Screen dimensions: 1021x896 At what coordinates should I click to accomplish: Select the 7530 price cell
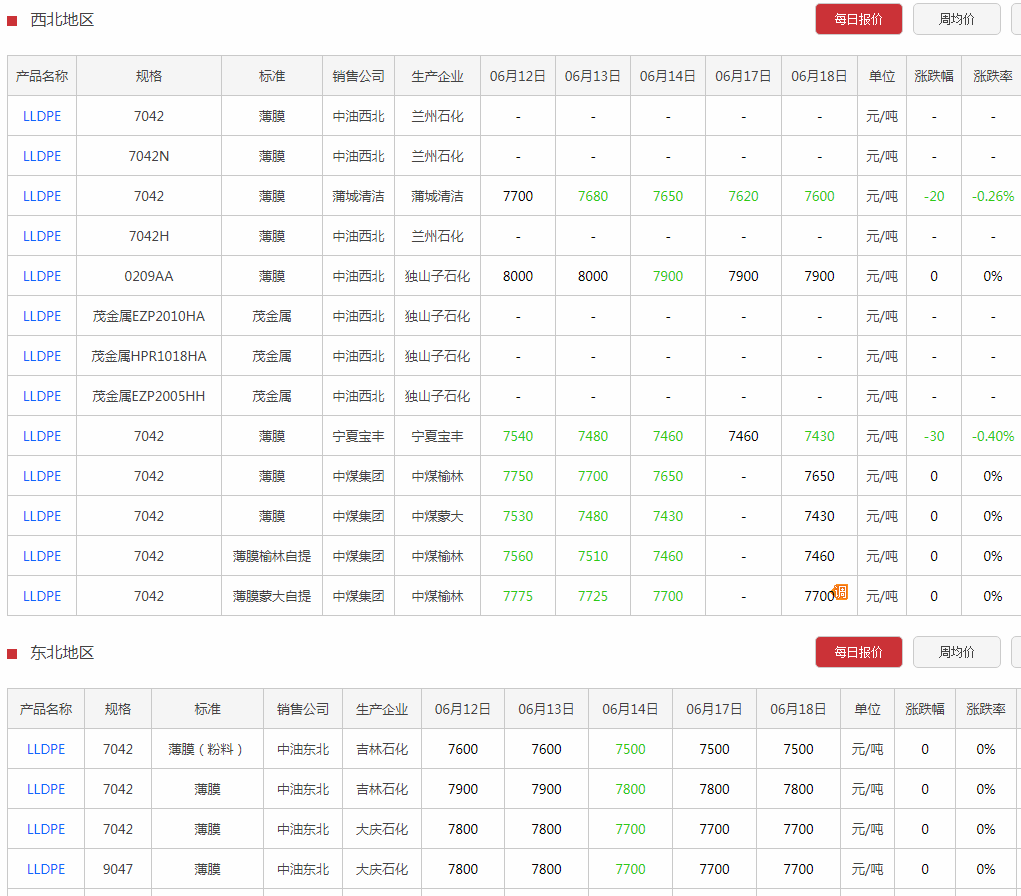click(518, 516)
